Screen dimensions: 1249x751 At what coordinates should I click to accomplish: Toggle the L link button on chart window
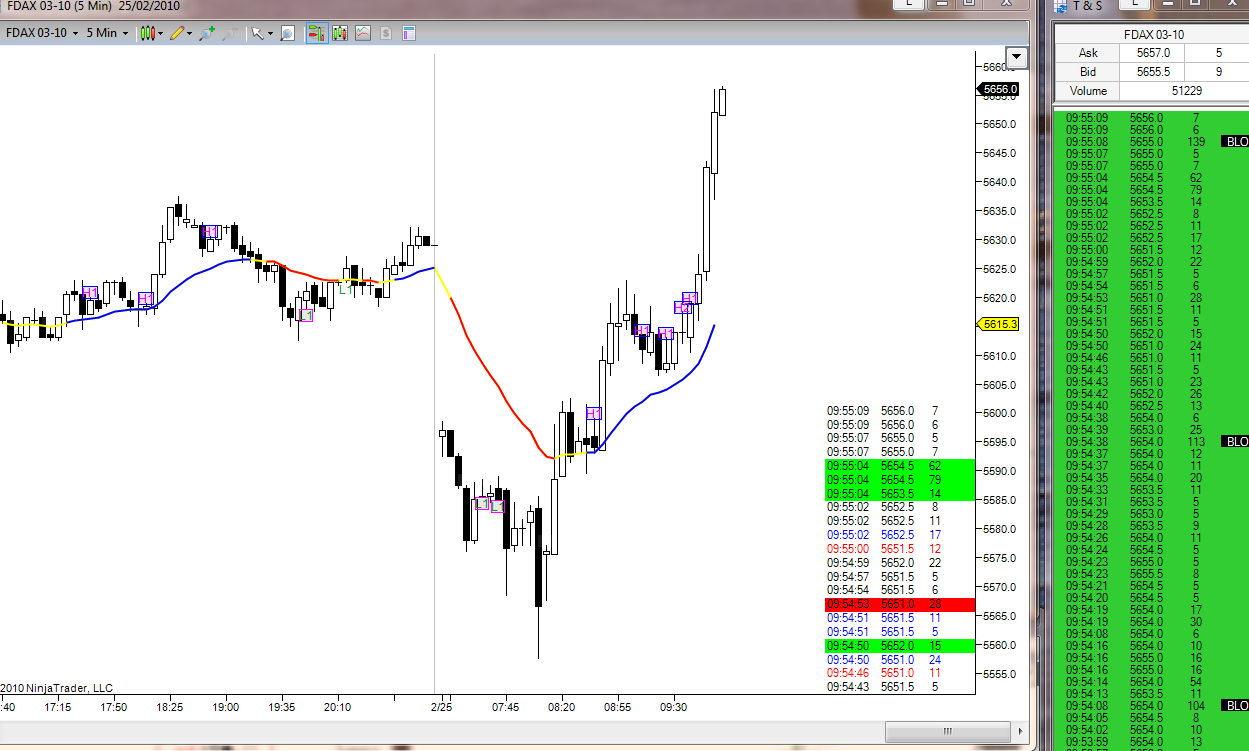pos(909,4)
